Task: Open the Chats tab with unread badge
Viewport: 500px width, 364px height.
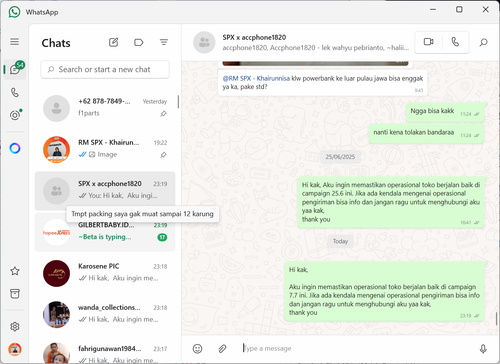Action: point(15,69)
